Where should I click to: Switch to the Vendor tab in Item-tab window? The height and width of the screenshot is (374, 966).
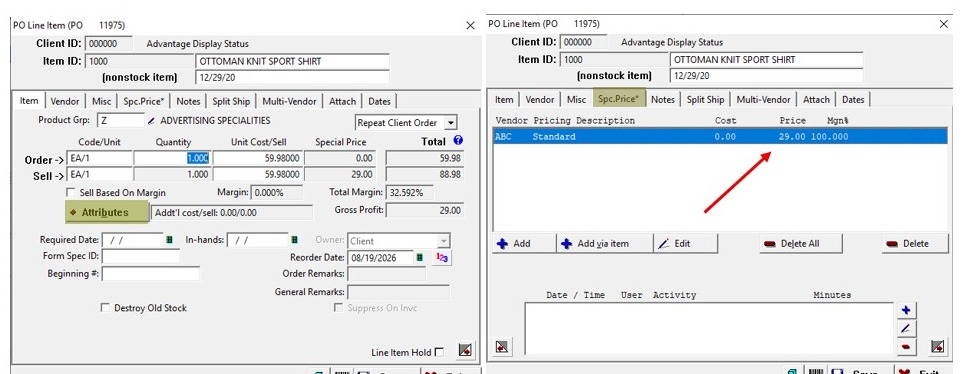[65, 101]
